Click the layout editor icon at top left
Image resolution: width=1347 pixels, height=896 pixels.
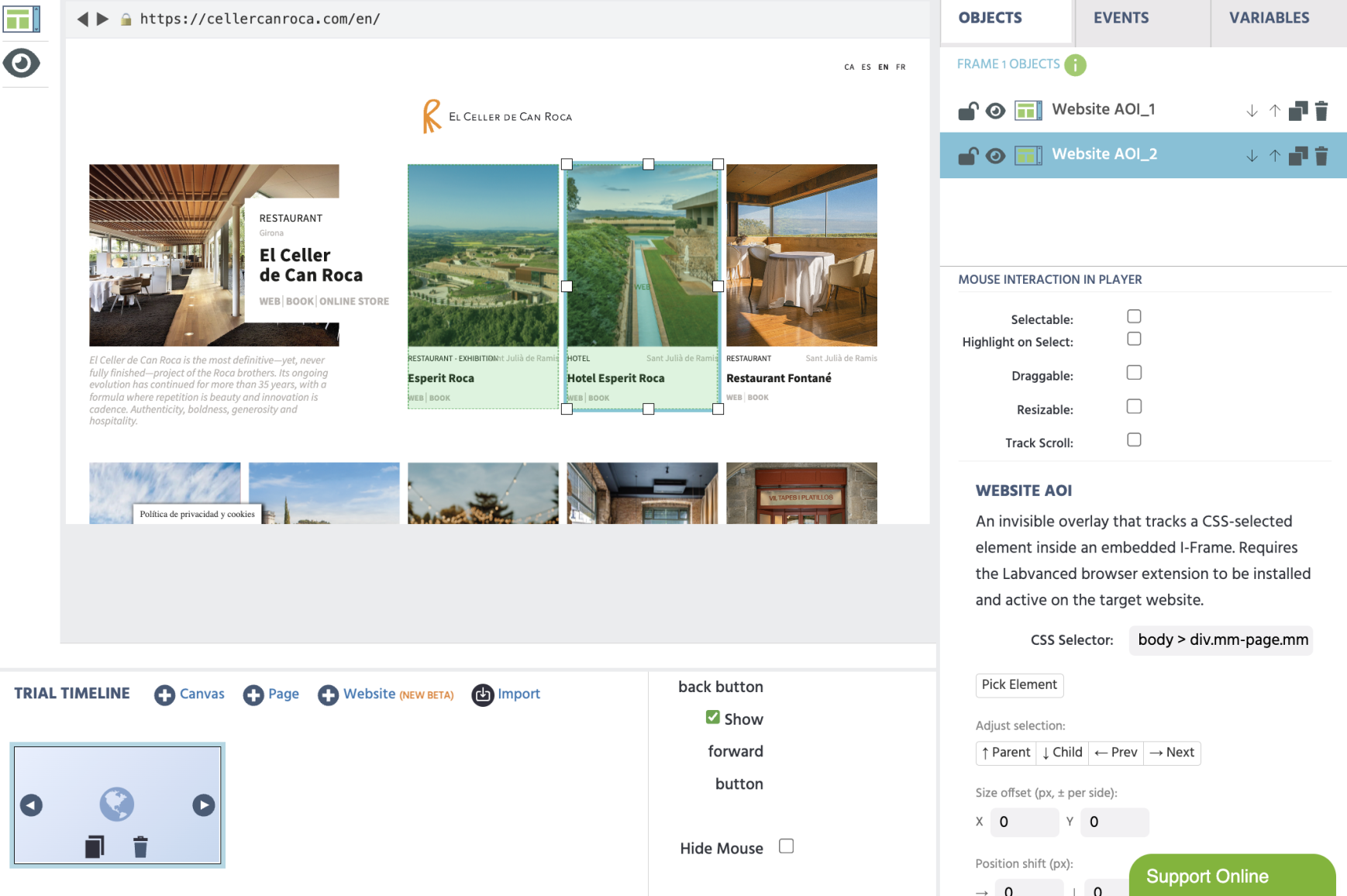[x=21, y=19]
